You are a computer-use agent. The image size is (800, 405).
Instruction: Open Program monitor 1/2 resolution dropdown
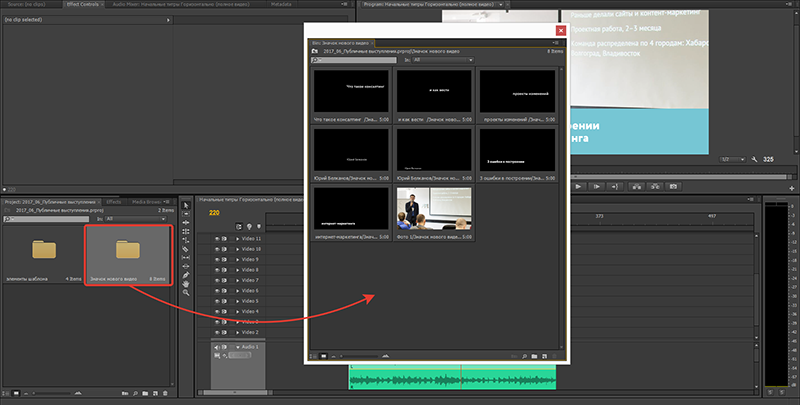(x=734, y=159)
